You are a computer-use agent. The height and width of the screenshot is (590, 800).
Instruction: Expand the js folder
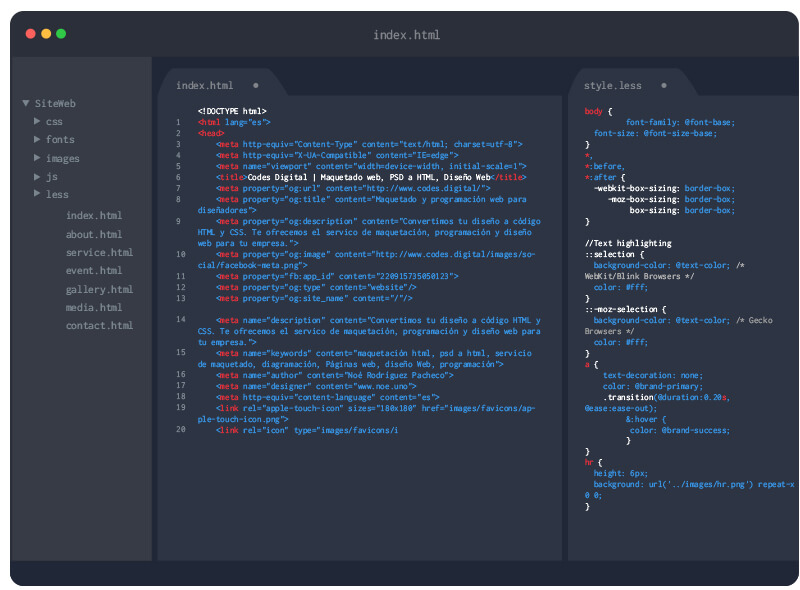point(38,176)
